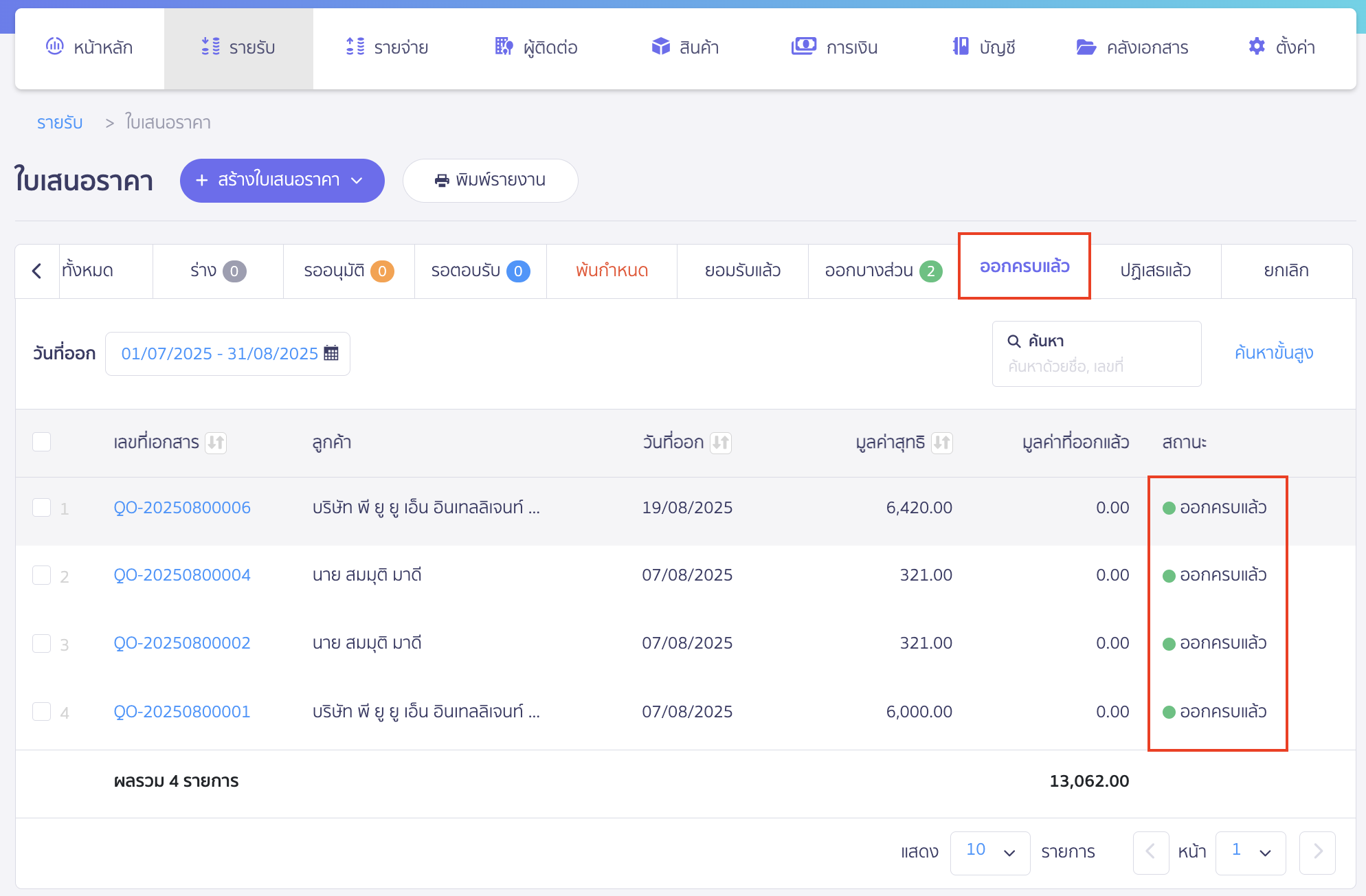Open quotation link QO-20250800004
The image size is (1366, 896).
point(182,575)
